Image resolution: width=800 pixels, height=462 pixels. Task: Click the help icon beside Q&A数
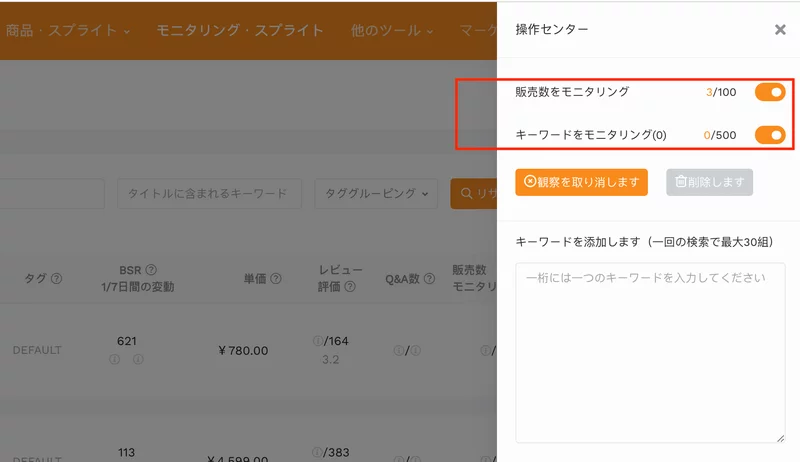tap(430, 278)
